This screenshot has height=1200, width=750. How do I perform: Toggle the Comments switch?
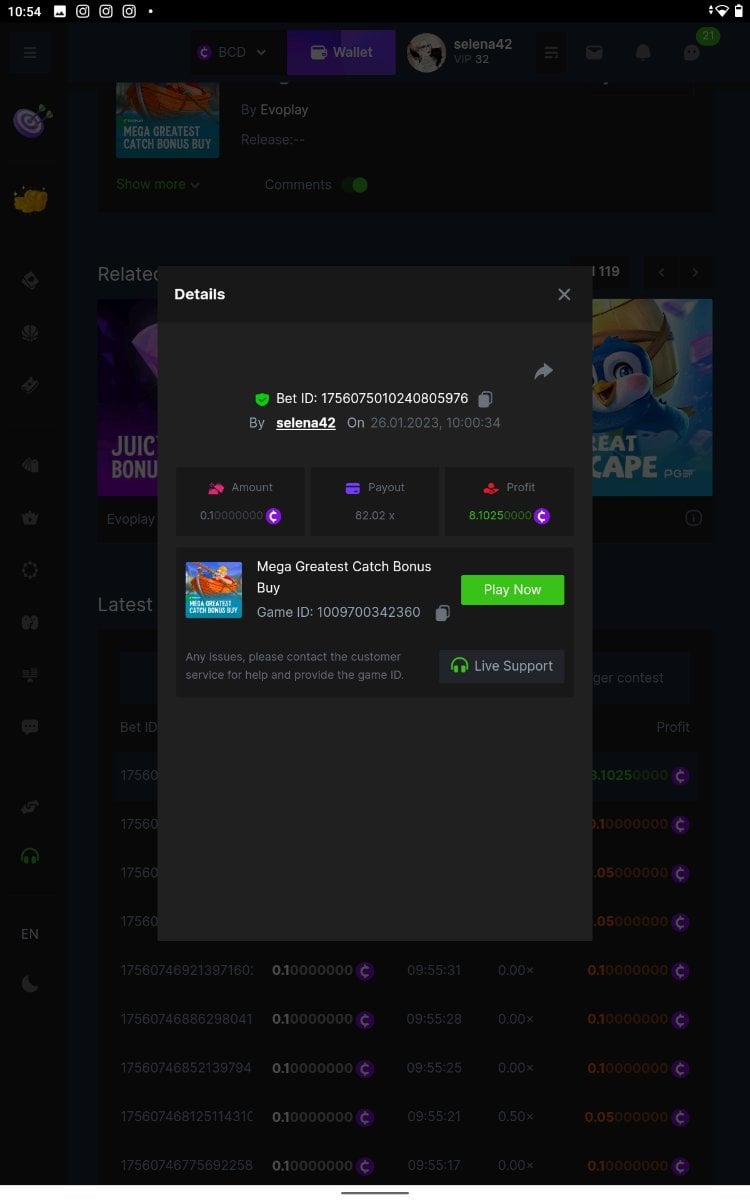pyautogui.click(x=355, y=185)
